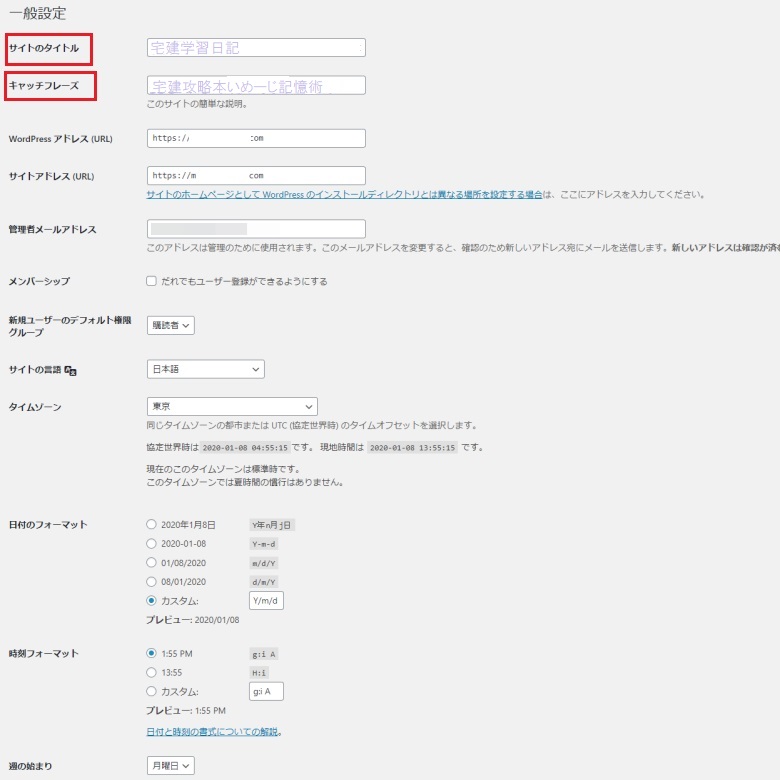
Task: Click the 管理者メールアドレス input field
Action: (x=255, y=229)
